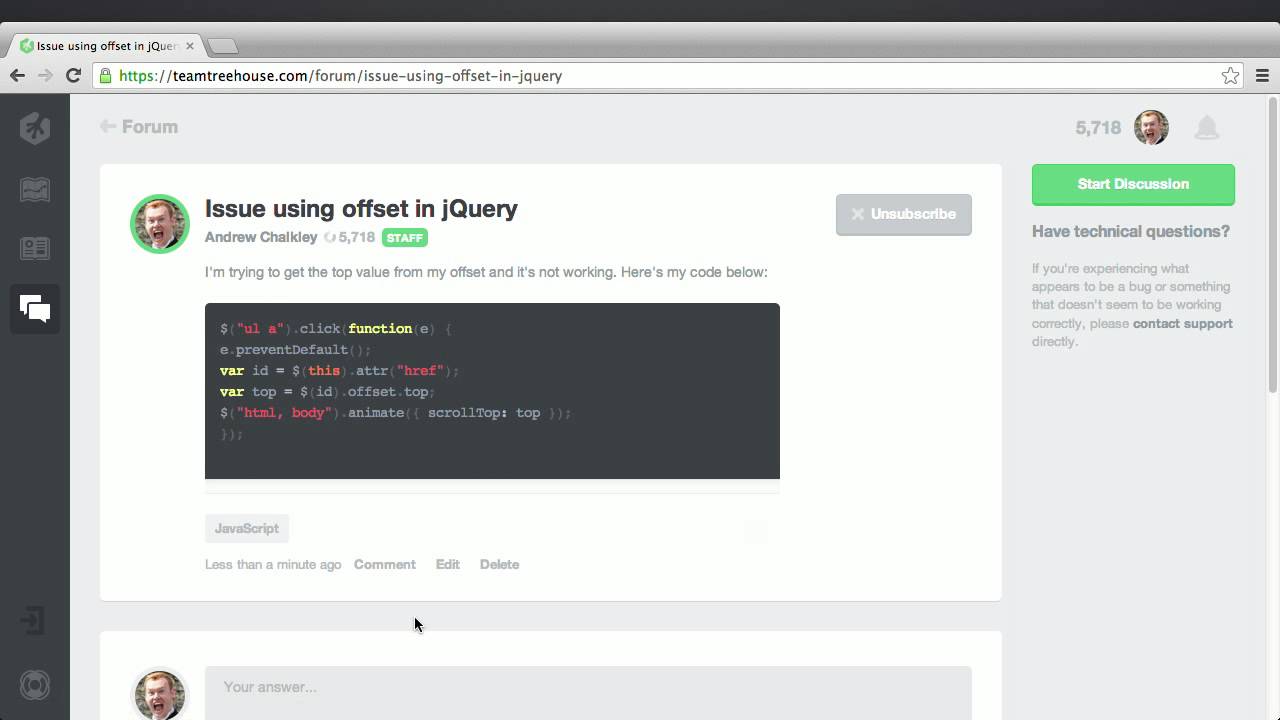The image size is (1280, 720).
Task: Click the post title 'Issue using offset in jQuery'
Action: [361, 209]
